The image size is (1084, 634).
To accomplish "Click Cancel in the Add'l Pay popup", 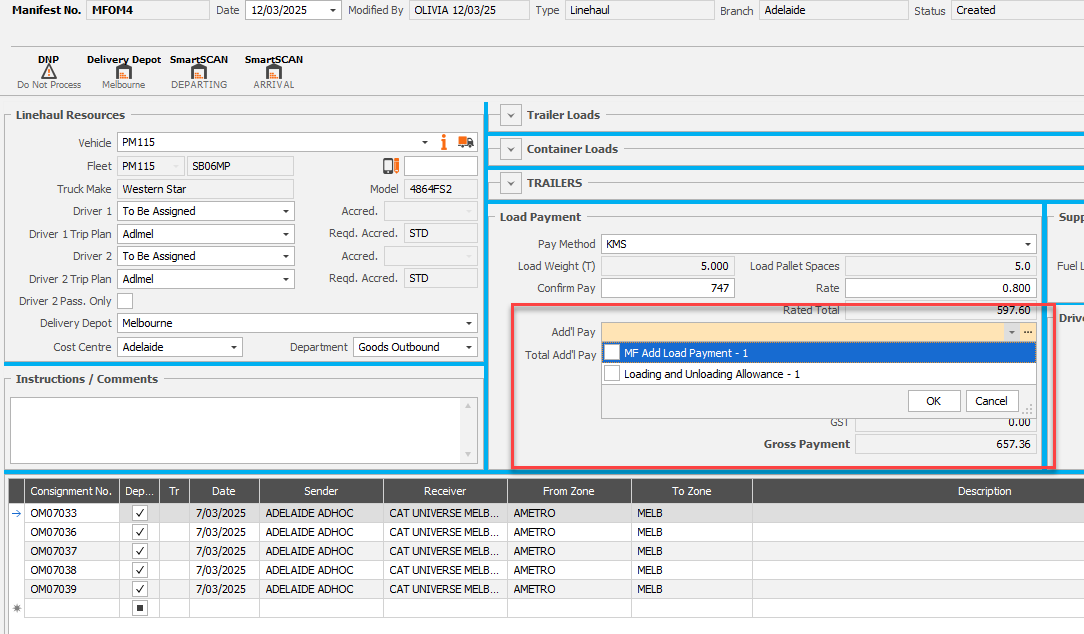I will point(991,401).
